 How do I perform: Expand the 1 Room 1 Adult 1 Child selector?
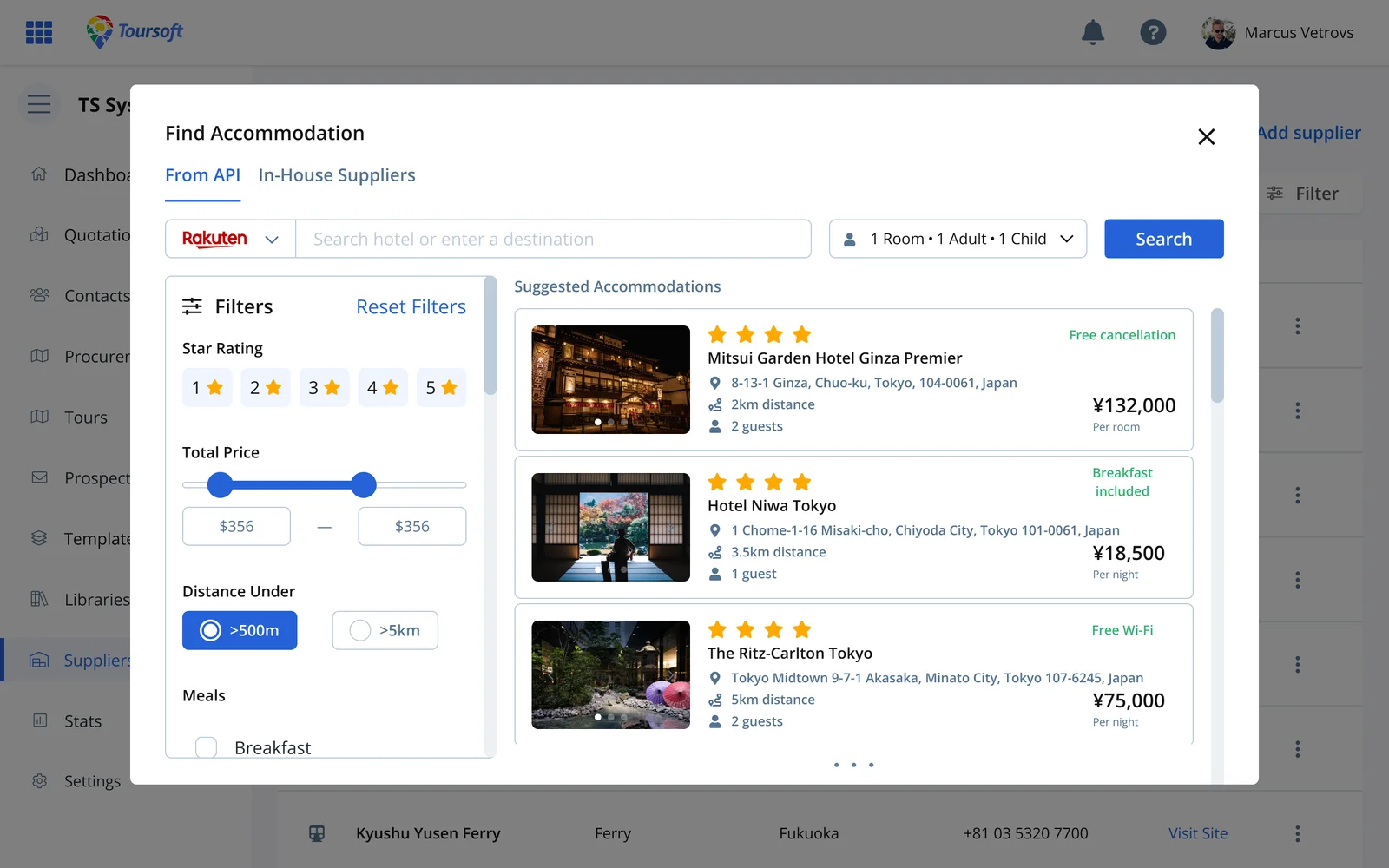point(958,239)
